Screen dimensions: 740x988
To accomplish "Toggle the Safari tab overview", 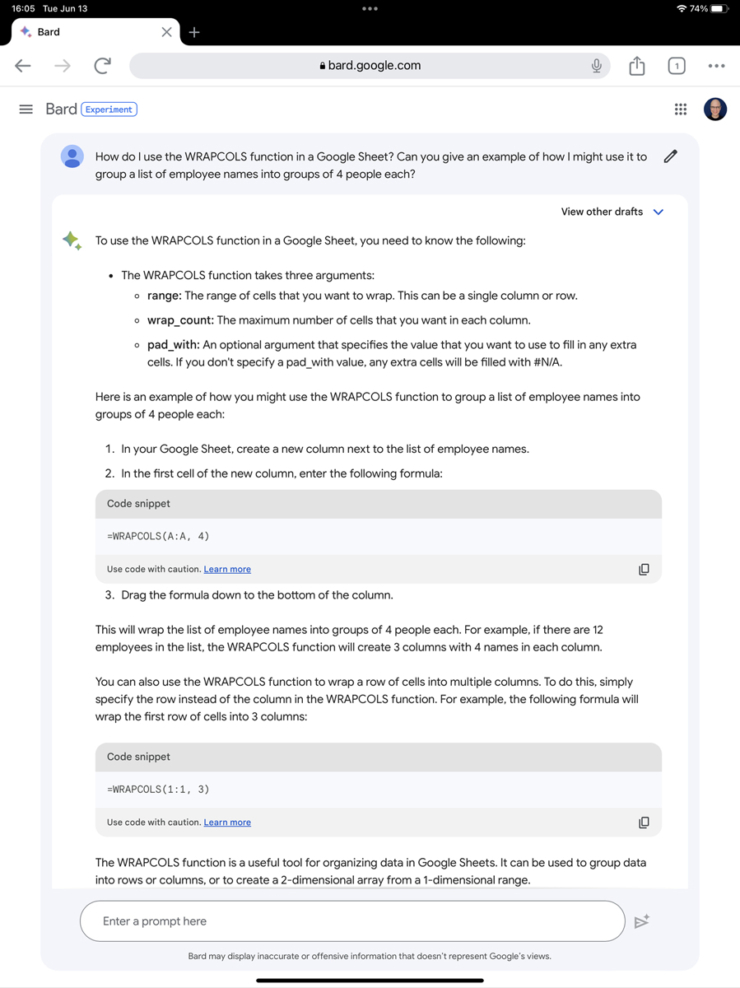I will click(676, 65).
